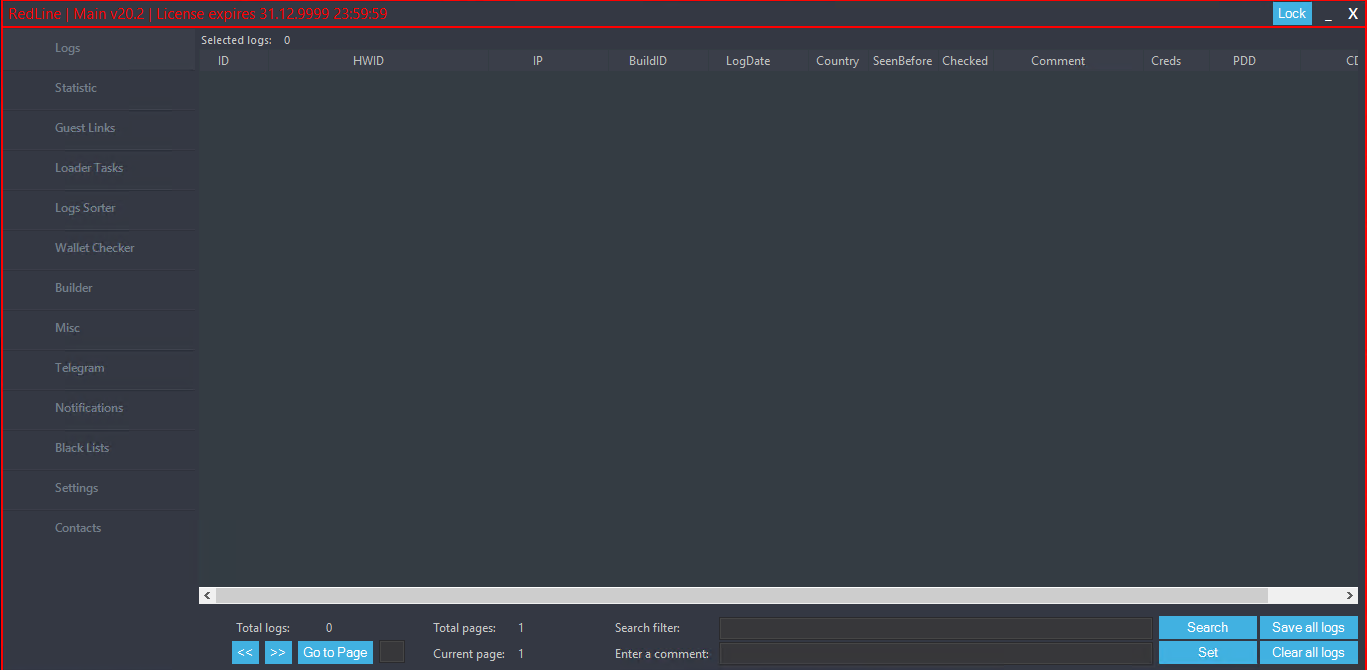Select Contacts in the sidebar
1367x670 pixels.
[78, 528]
